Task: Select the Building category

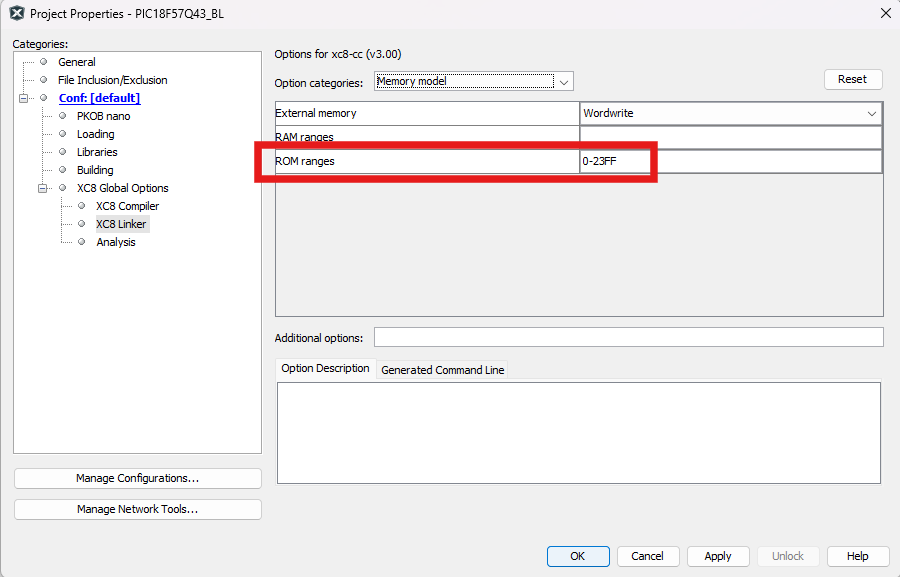Action: tap(95, 170)
